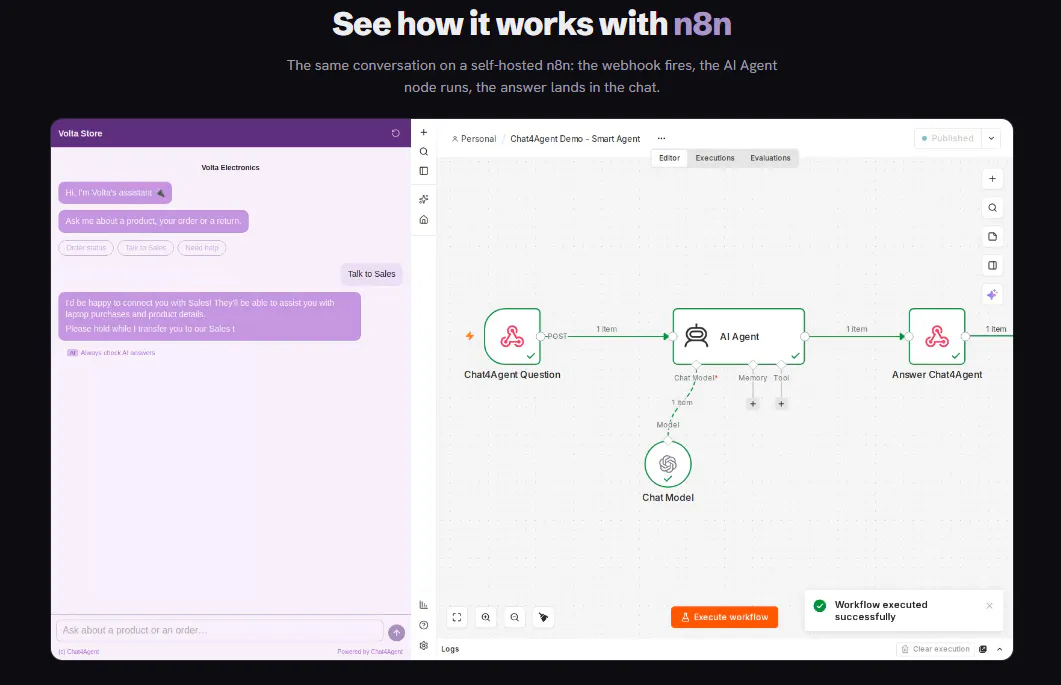The image size is (1061, 685).
Task: Click the Chat Model* connector label
Action: [x=696, y=378]
